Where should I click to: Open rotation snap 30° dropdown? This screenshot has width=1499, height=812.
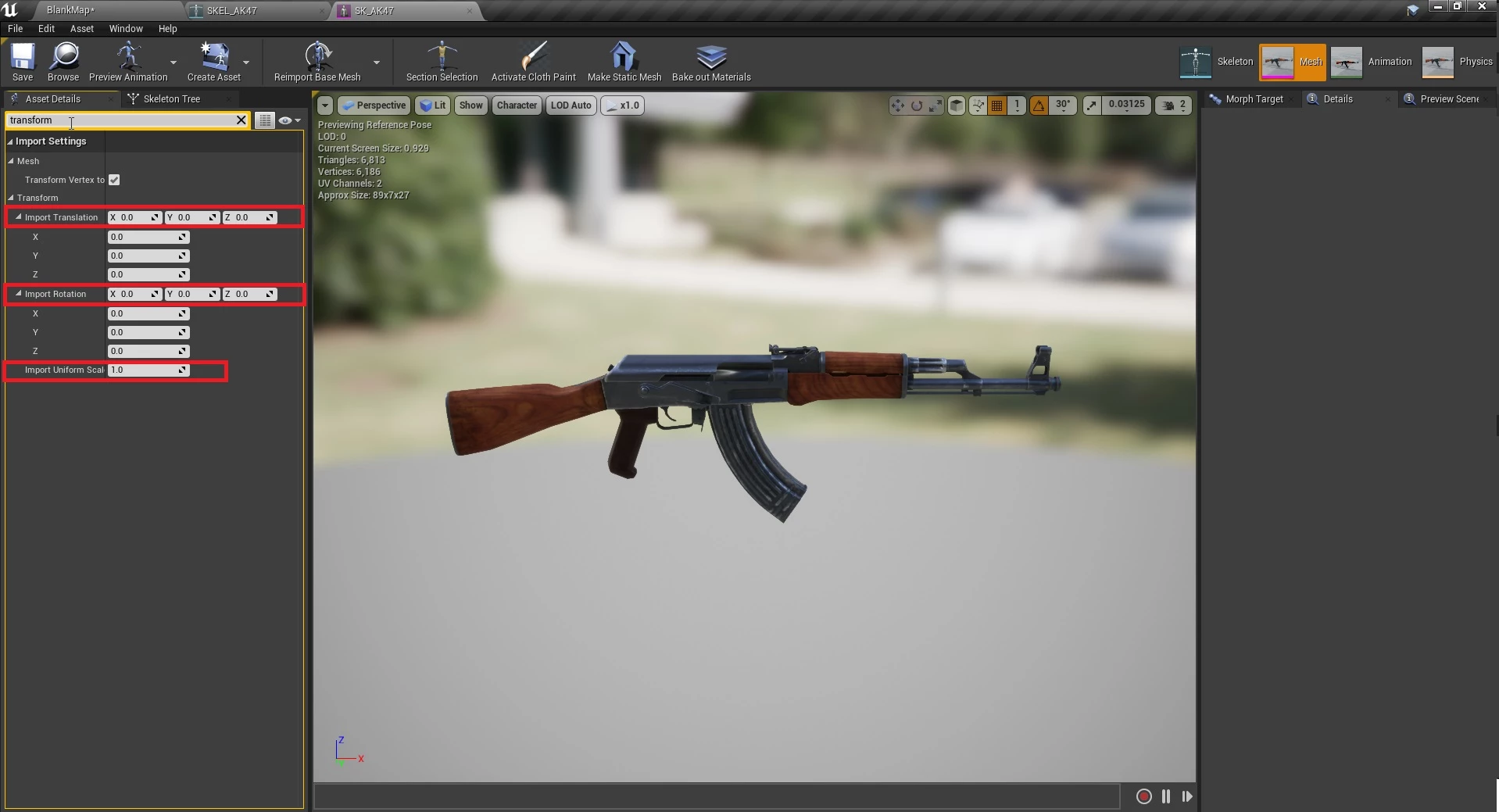point(1063,105)
